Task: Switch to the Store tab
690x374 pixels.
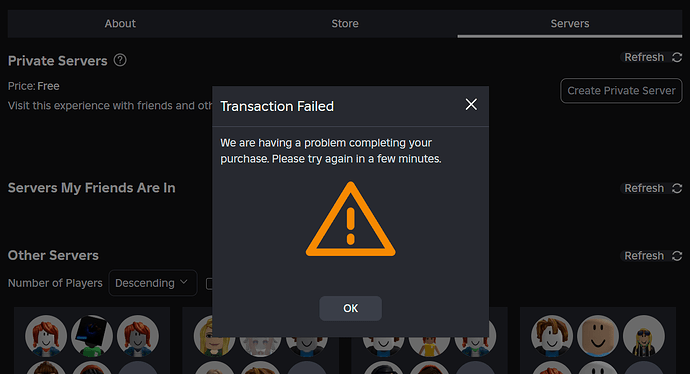Action: tap(345, 24)
